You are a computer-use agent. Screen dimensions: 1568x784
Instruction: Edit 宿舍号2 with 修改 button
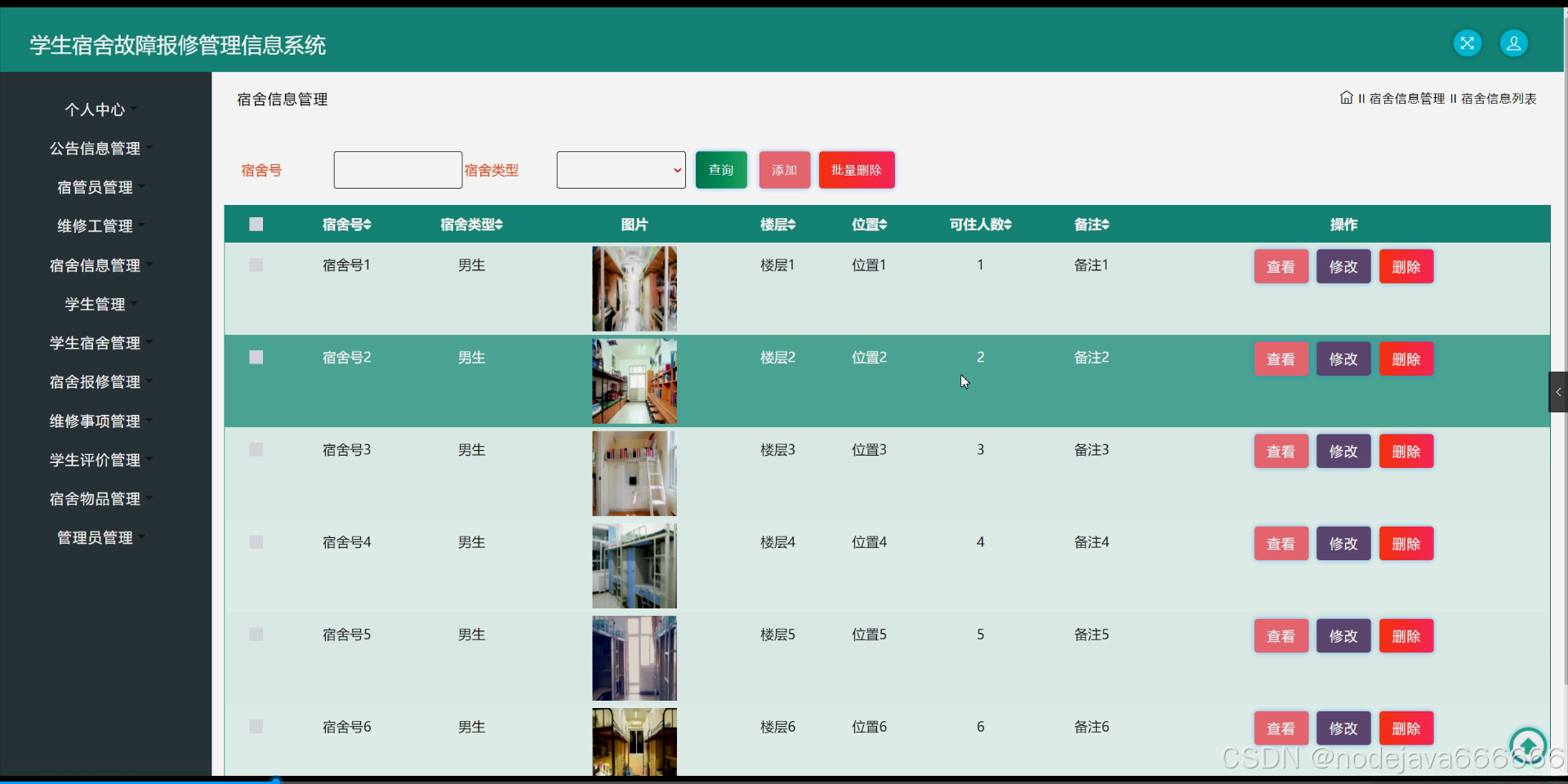pos(1343,359)
